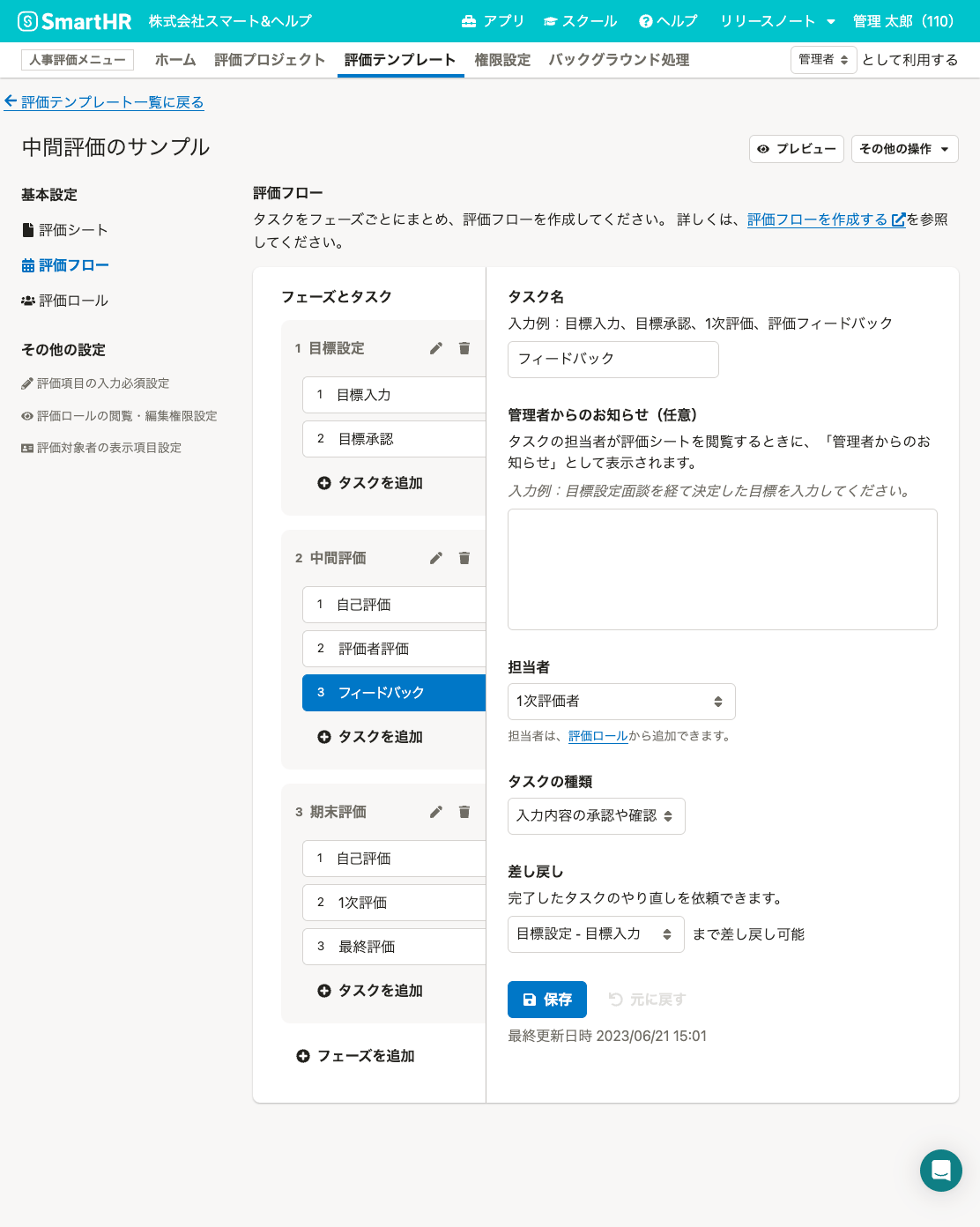
Task: Delete the 期末評価 phase
Action: (x=464, y=812)
